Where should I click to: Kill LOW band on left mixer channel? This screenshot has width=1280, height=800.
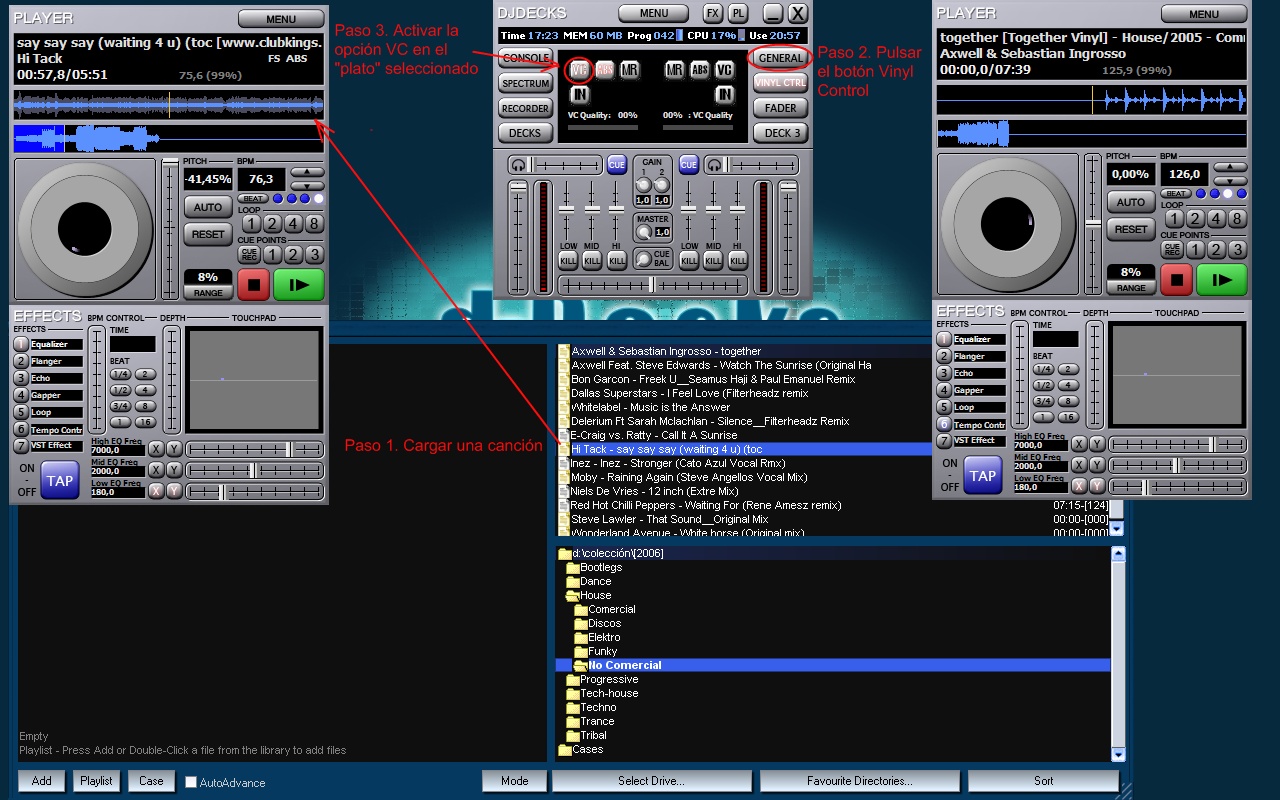coord(568,260)
